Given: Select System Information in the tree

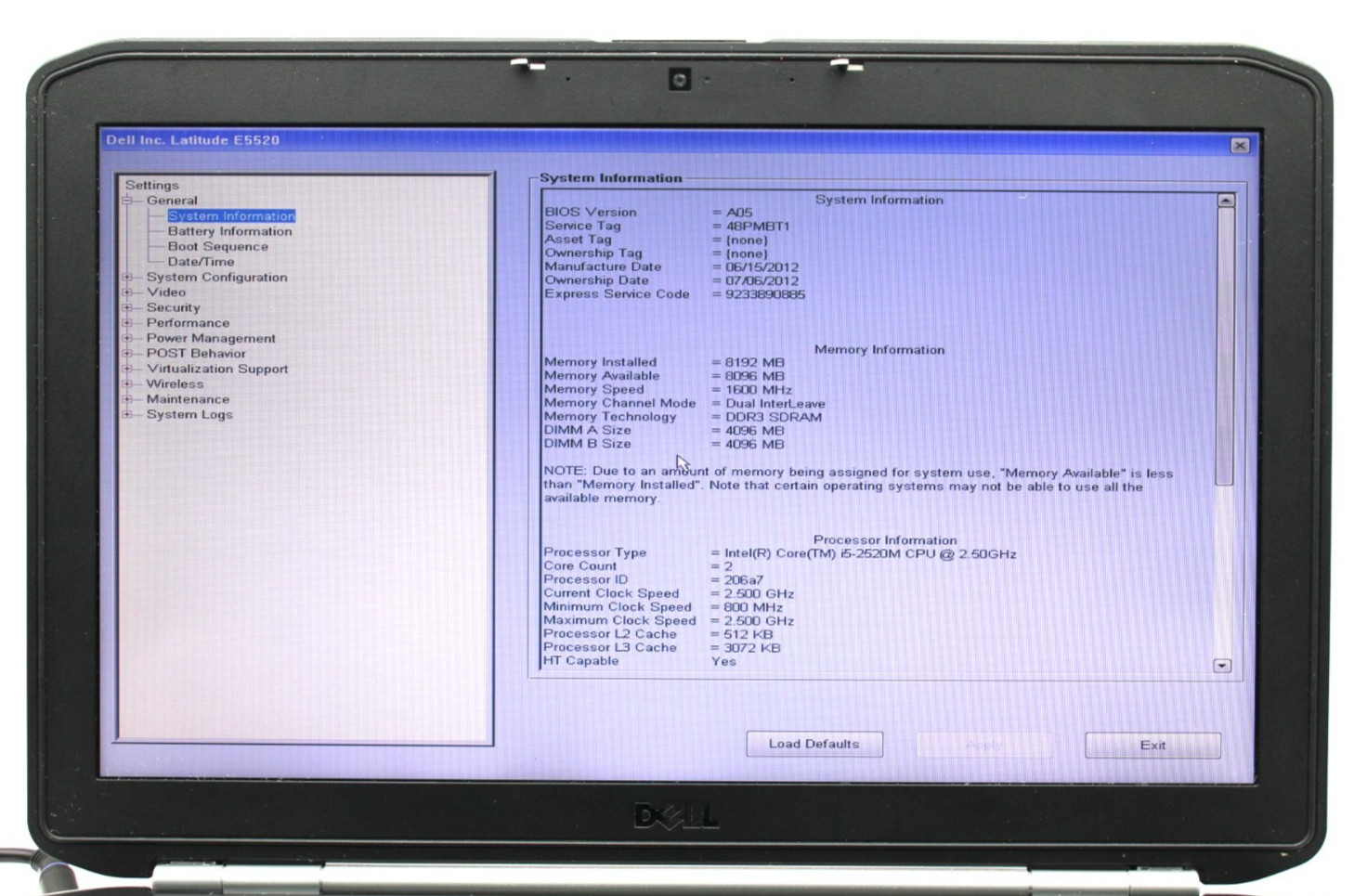Looking at the screenshot, I should [x=231, y=215].
